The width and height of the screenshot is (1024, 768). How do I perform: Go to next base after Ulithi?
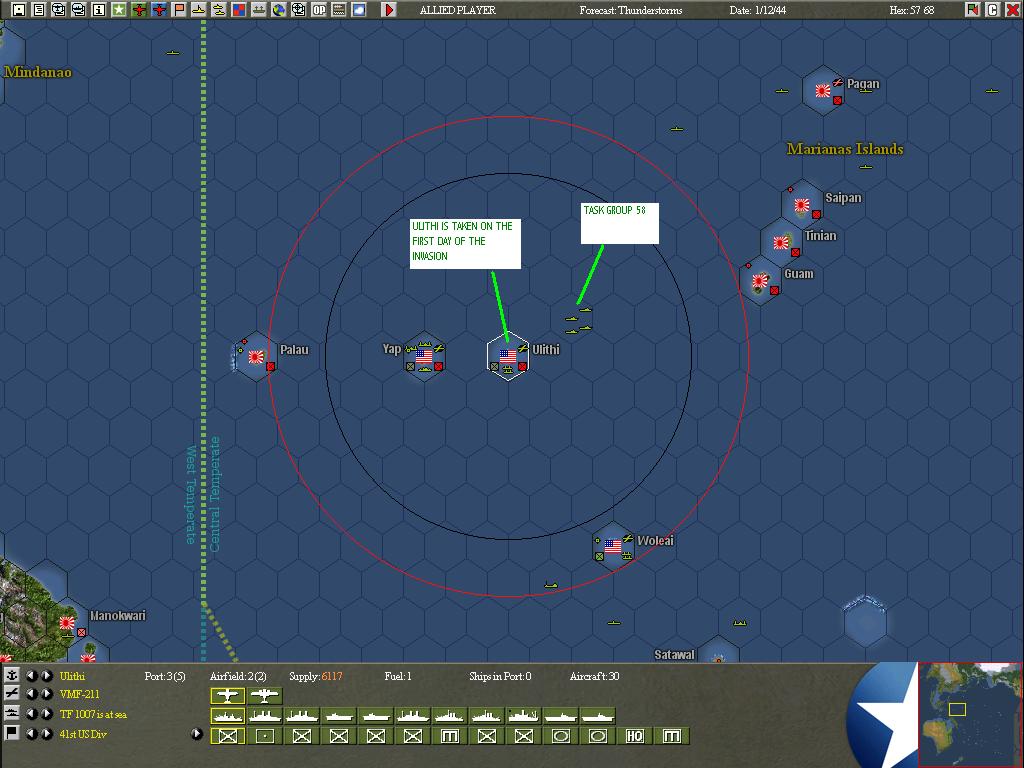point(46,675)
